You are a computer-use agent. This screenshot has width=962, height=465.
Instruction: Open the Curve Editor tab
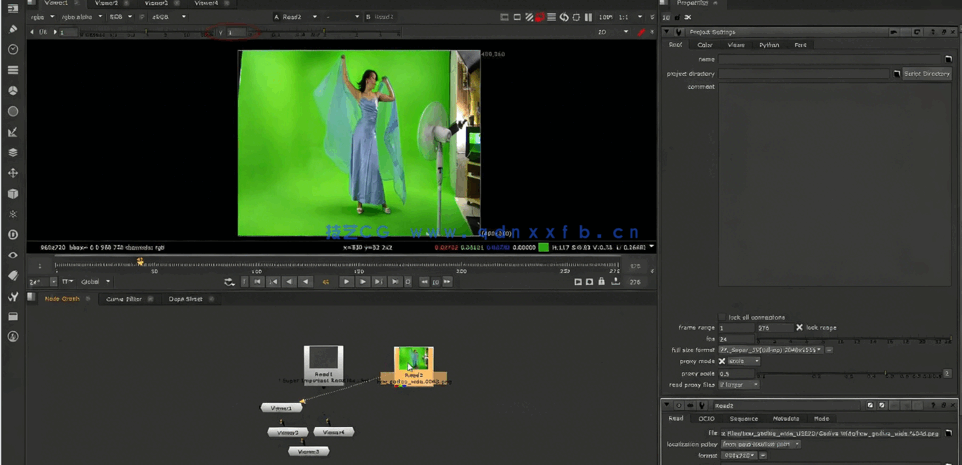coord(124,299)
